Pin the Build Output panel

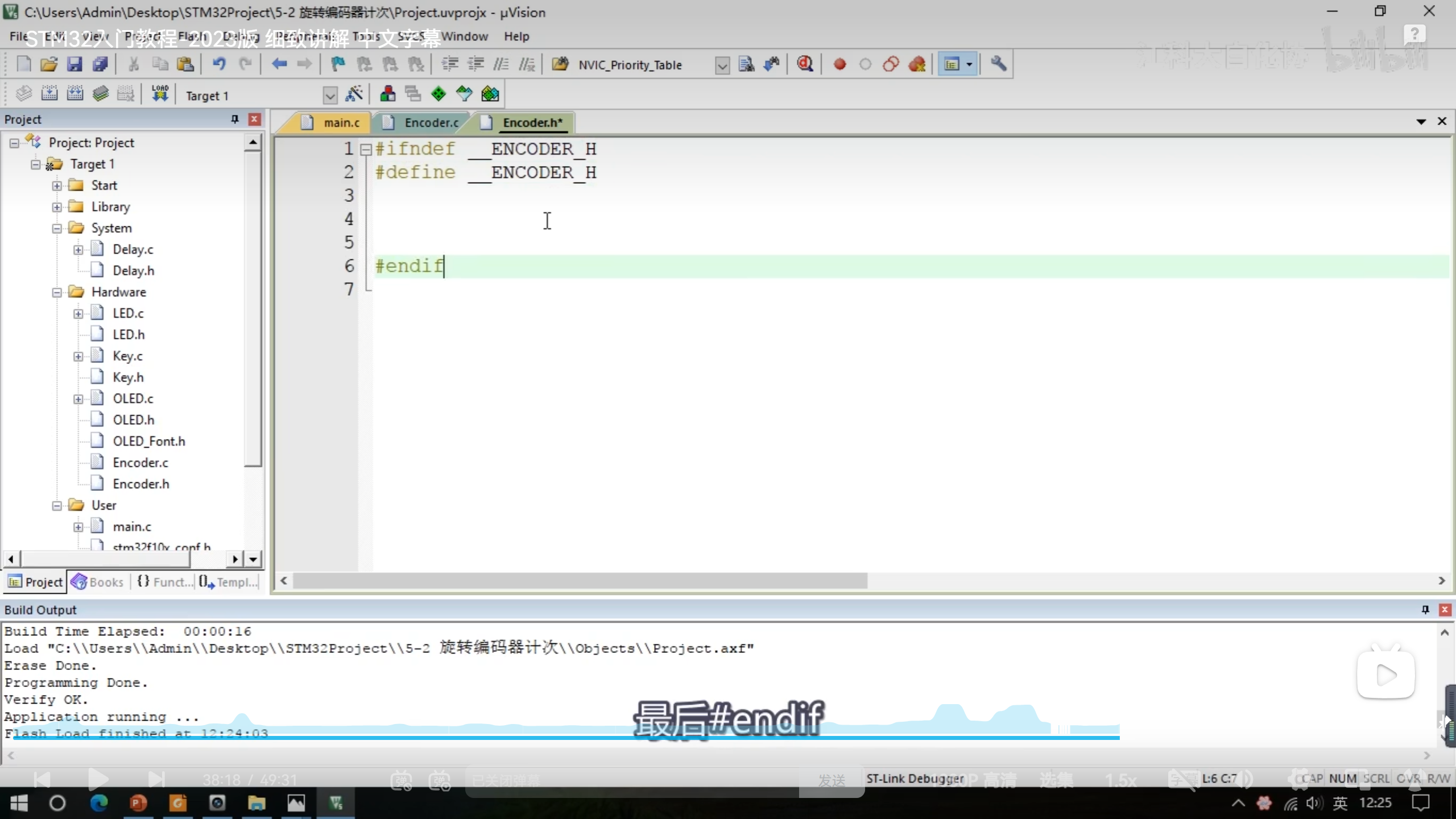click(1425, 610)
